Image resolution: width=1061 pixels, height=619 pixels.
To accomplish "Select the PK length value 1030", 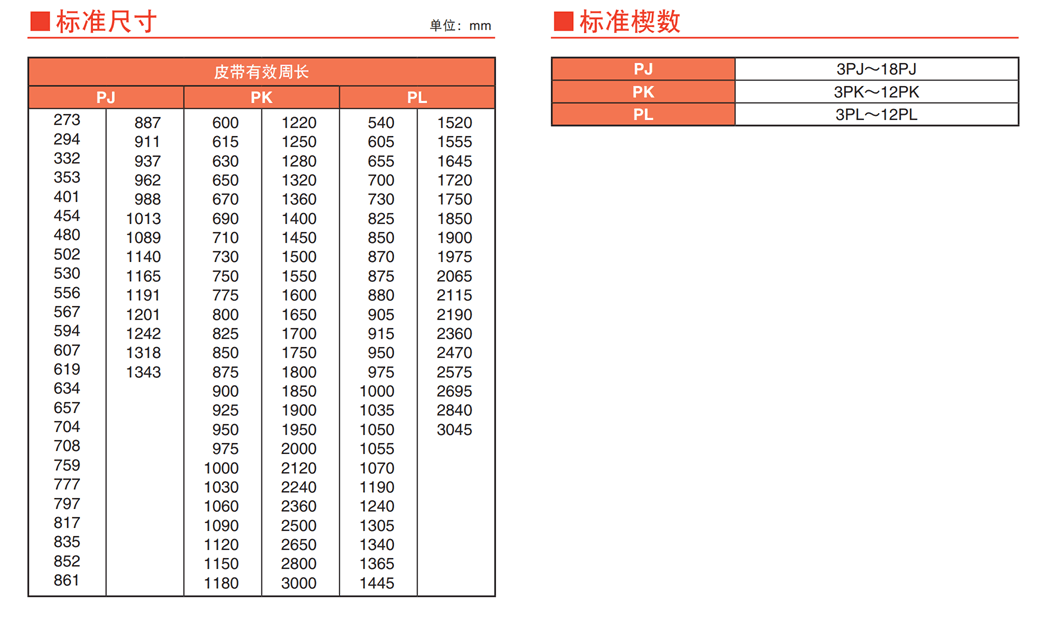I will pyautogui.click(x=221, y=488).
